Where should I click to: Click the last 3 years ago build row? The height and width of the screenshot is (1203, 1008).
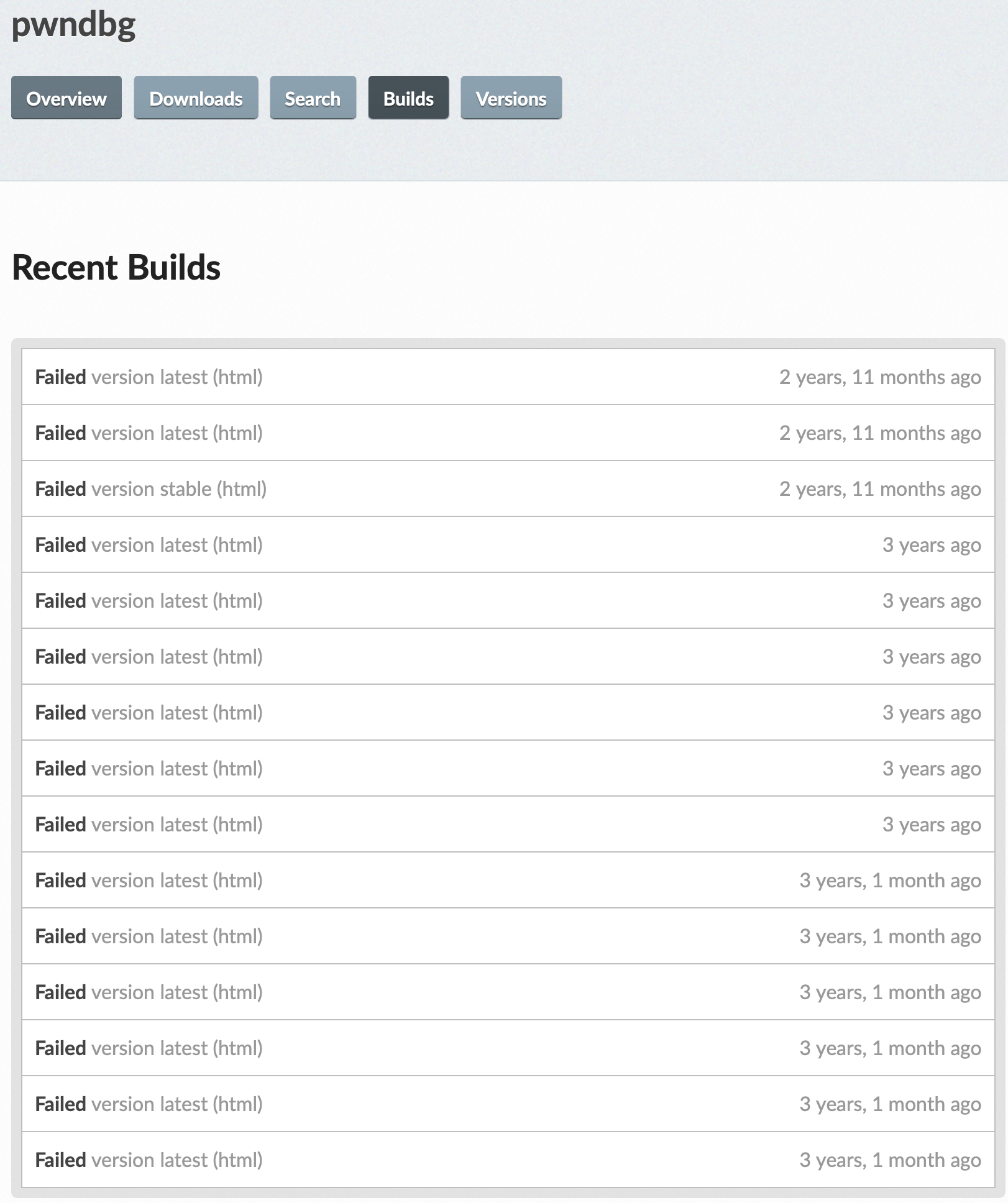(x=149, y=824)
